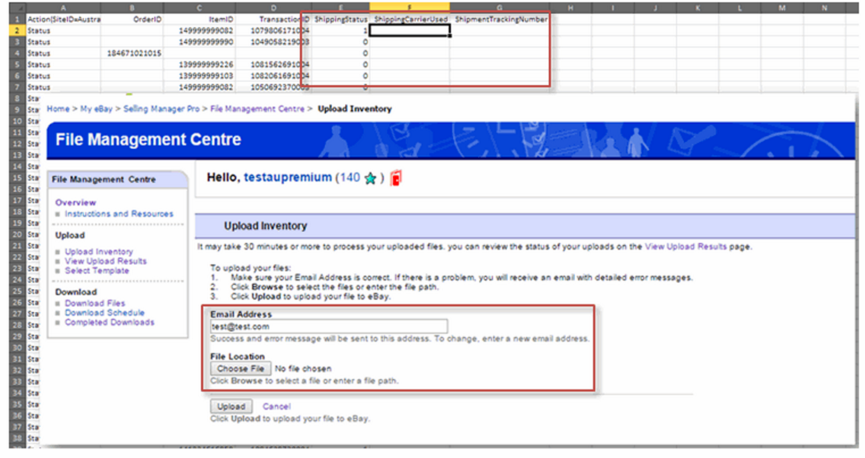
Task: Open Download Files sidebar link
Action: [95, 303]
